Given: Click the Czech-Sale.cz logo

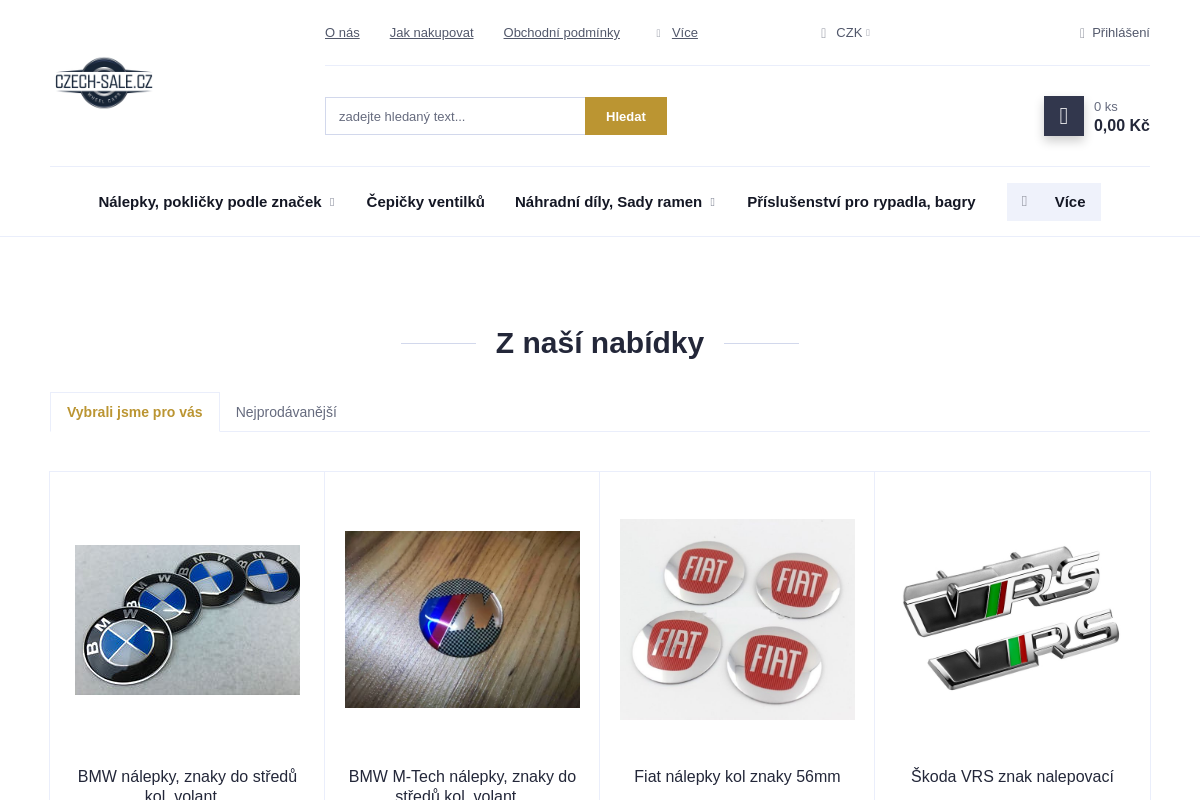Looking at the screenshot, I should coord(104,83).
